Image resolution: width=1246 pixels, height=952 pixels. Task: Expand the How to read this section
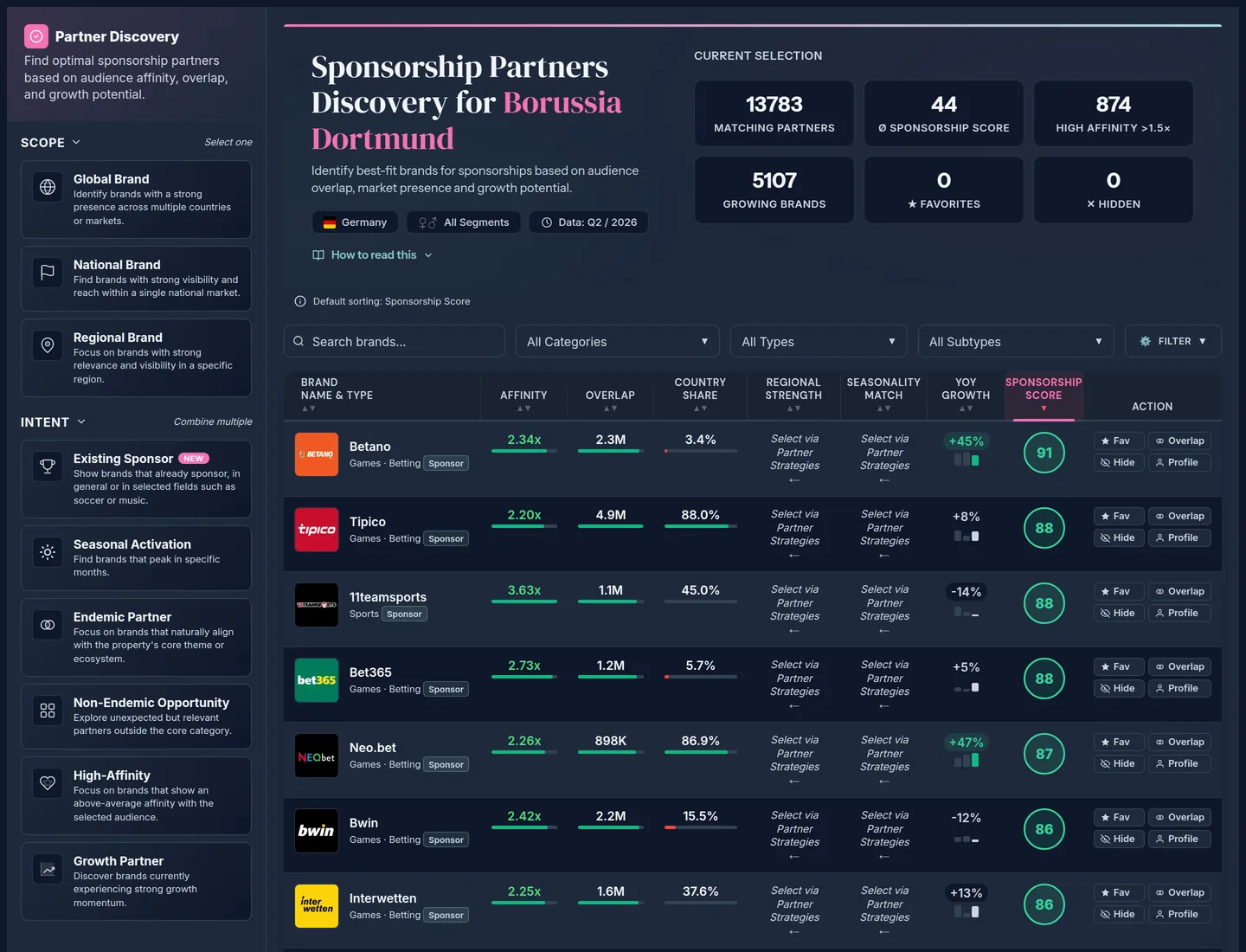tap(372, 254)
